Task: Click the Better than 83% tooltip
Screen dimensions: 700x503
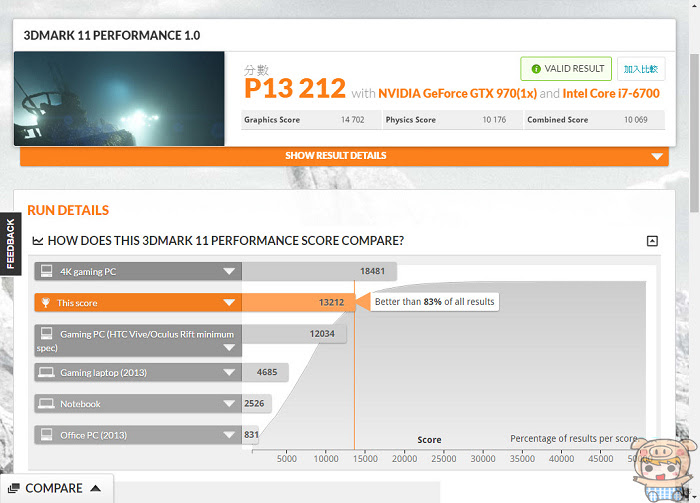Action: [434, 302]
